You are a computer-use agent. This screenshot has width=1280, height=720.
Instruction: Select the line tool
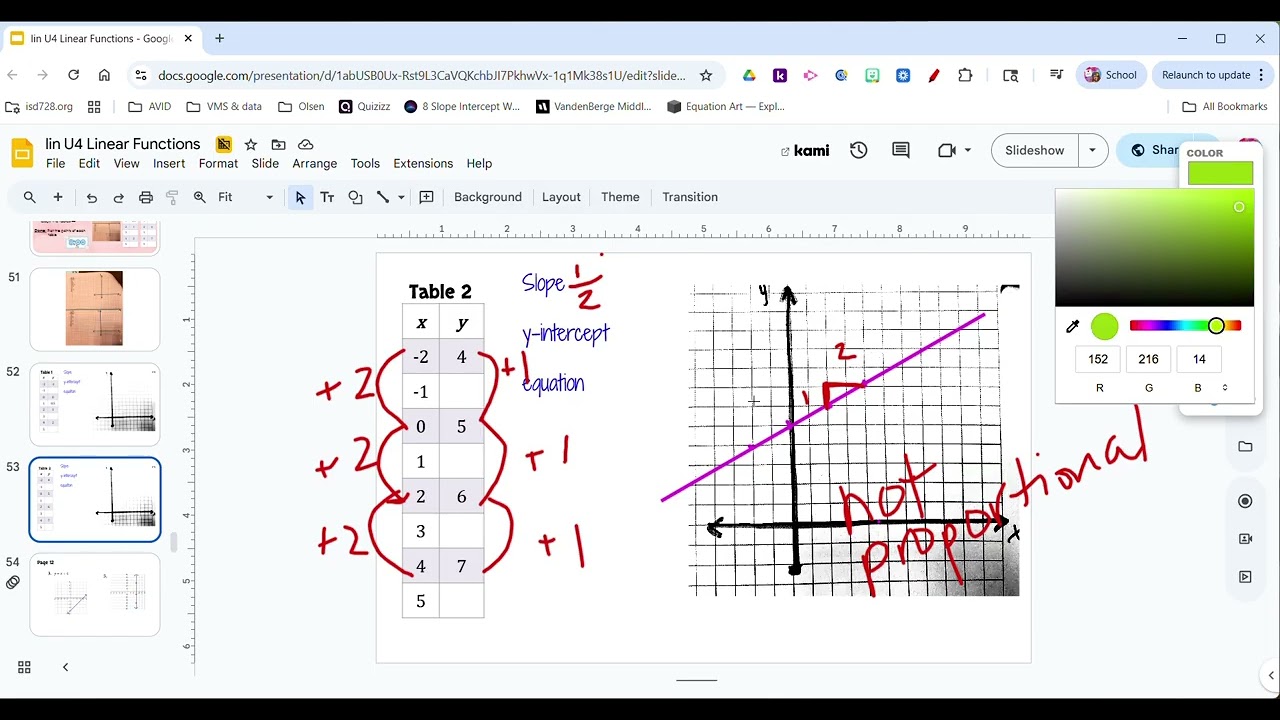(382, 197)
